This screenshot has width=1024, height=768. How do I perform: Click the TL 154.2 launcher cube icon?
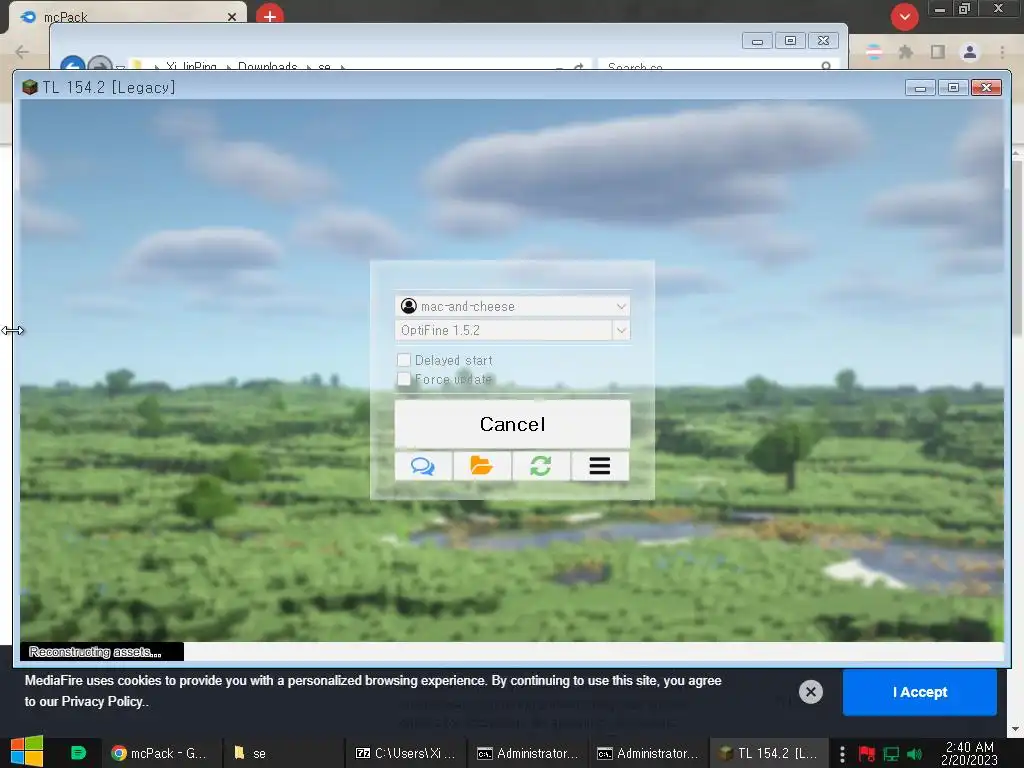(29, 88)
